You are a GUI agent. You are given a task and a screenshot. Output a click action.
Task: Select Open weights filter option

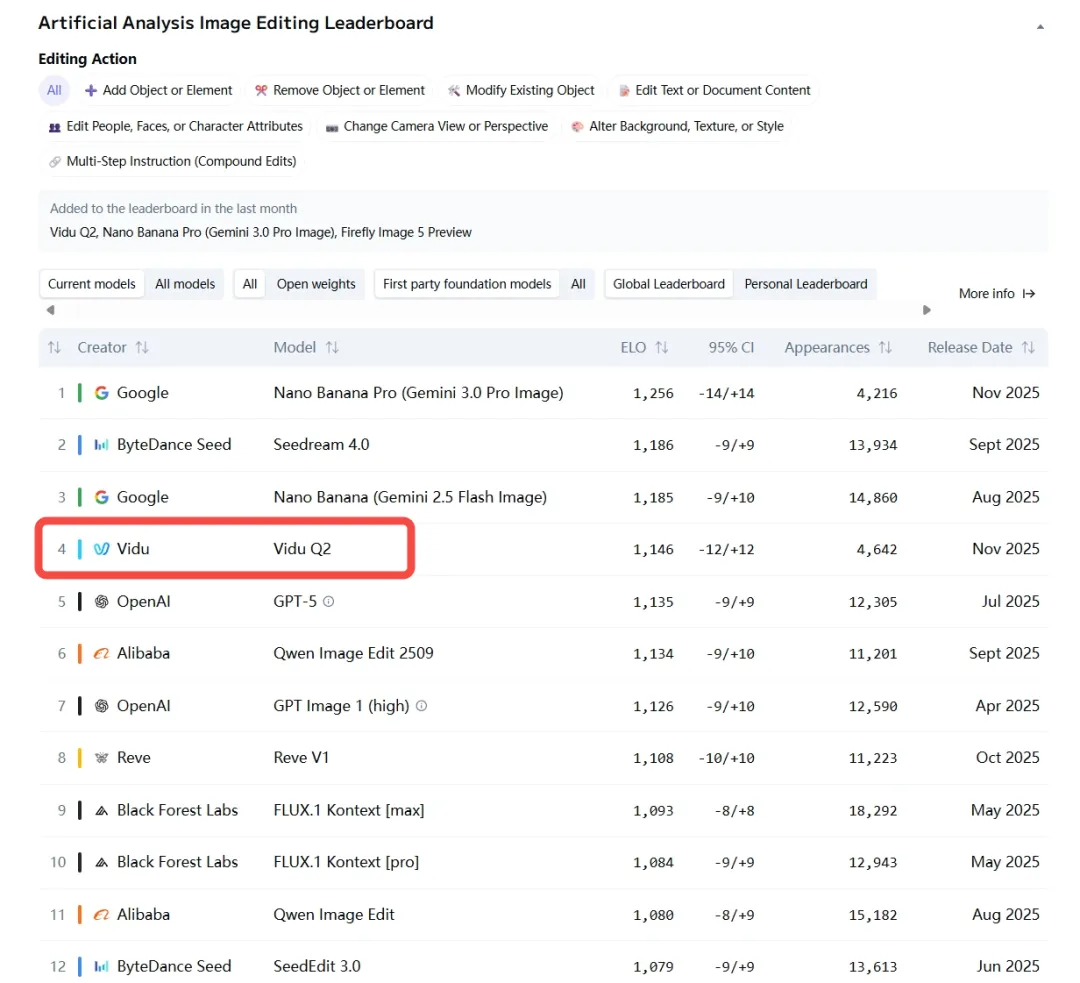coord(316,284)
